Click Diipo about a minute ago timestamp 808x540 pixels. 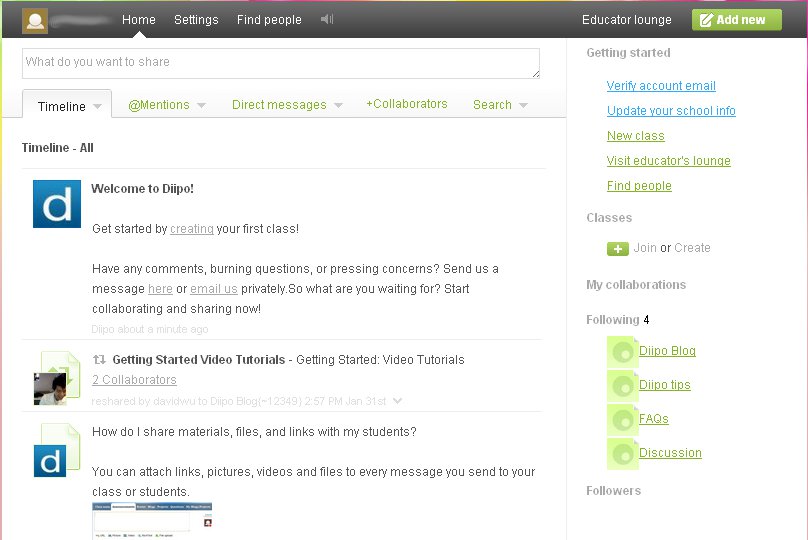click(x=150, y=329)
